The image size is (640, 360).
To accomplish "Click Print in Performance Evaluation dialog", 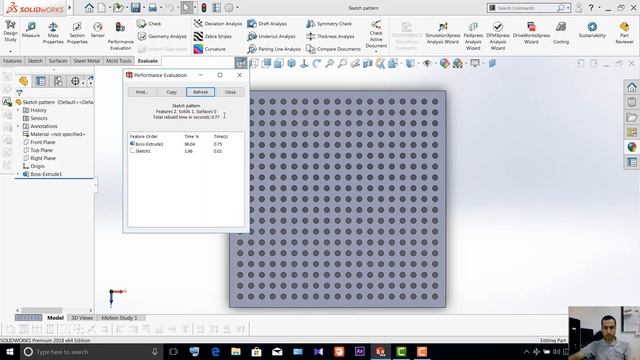I will (142, 92).
